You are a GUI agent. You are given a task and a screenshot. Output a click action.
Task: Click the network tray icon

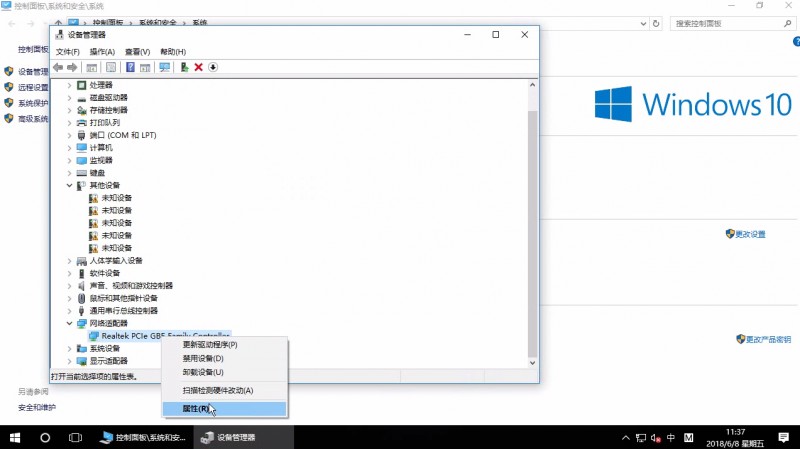pyautogui.click(x=641, y=438)
